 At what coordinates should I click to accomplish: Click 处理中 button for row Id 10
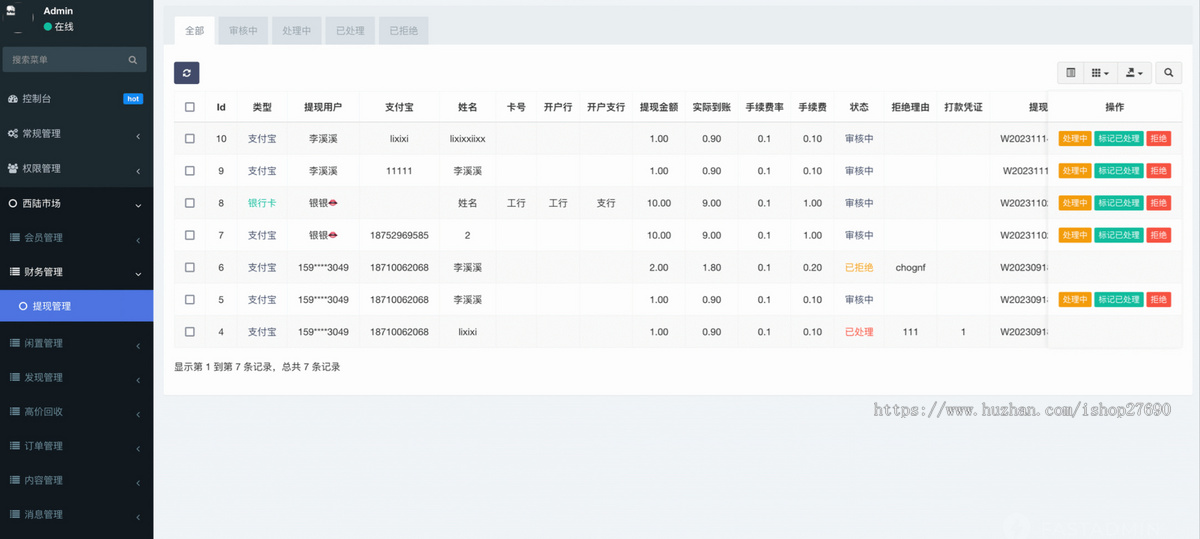pyautogui.click(x=1075, y=139)
